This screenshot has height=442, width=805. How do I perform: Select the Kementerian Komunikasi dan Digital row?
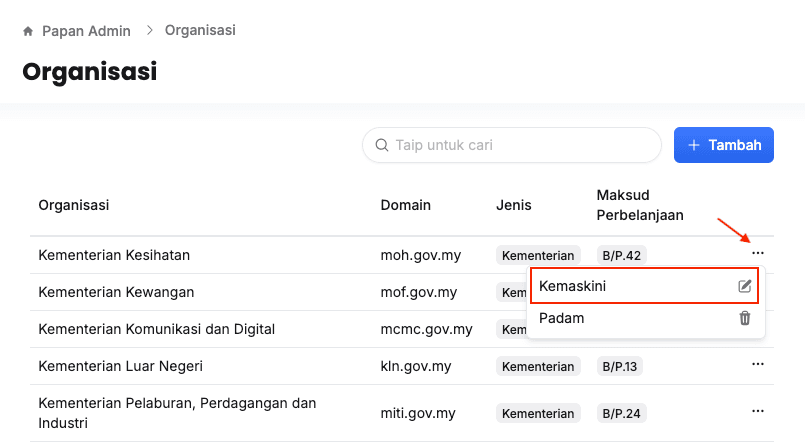tap(156, 329)
